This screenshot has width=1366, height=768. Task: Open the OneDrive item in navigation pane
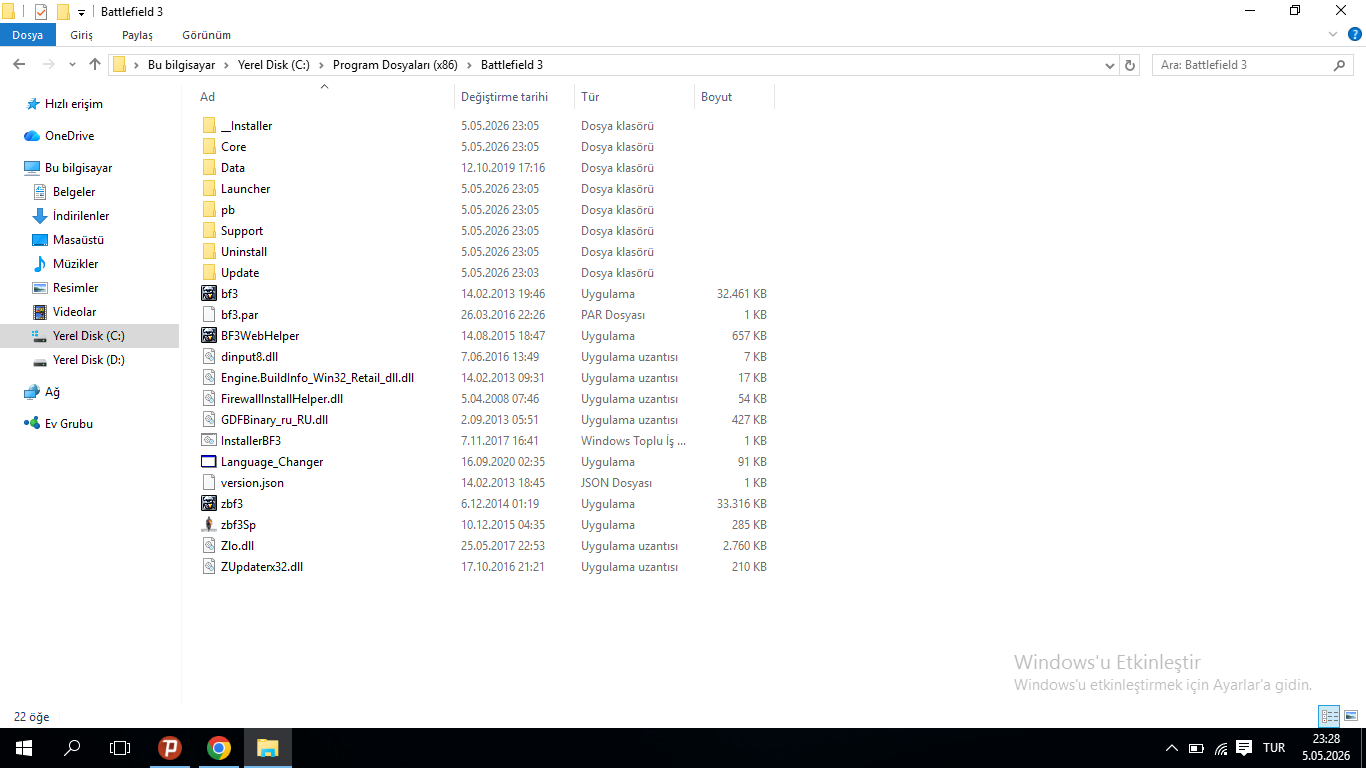(x=69, y=136)
